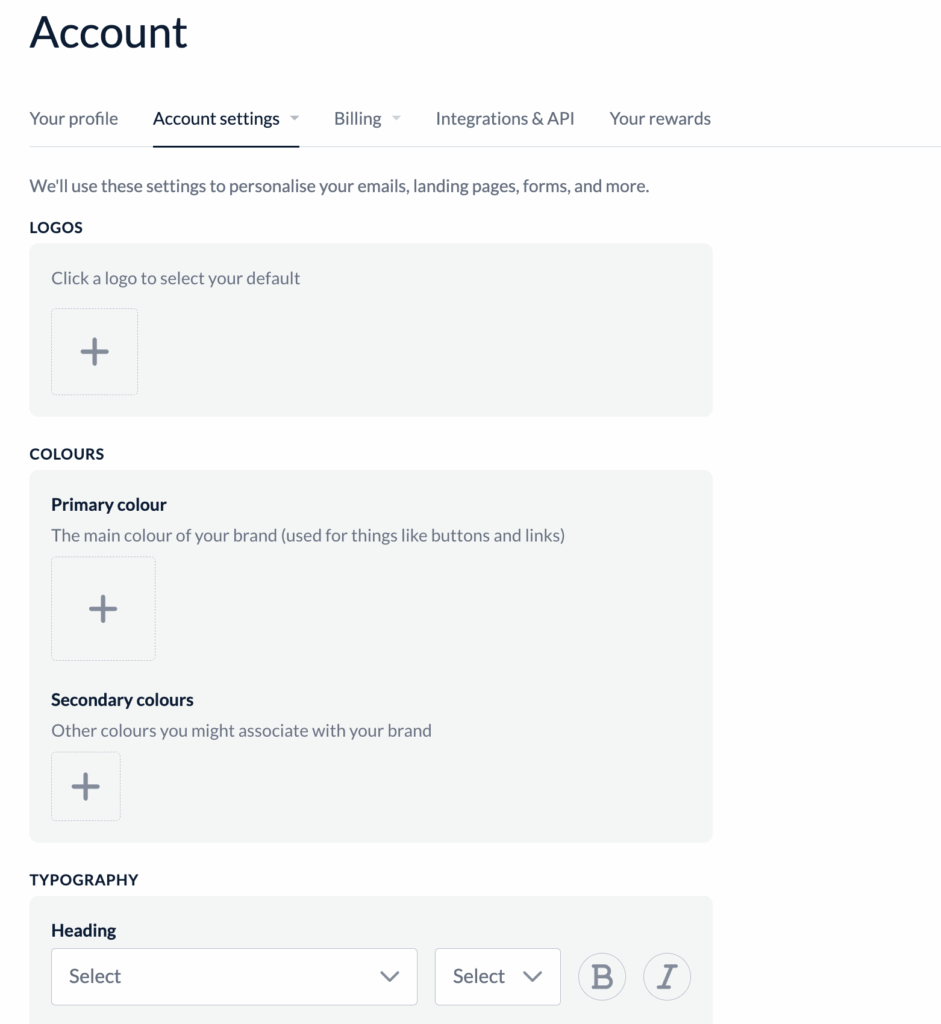Image resolution: width=941 pixels, height=1024 pixels.
Task: Toggle italic for Heading typography
Action: [667, 976]
